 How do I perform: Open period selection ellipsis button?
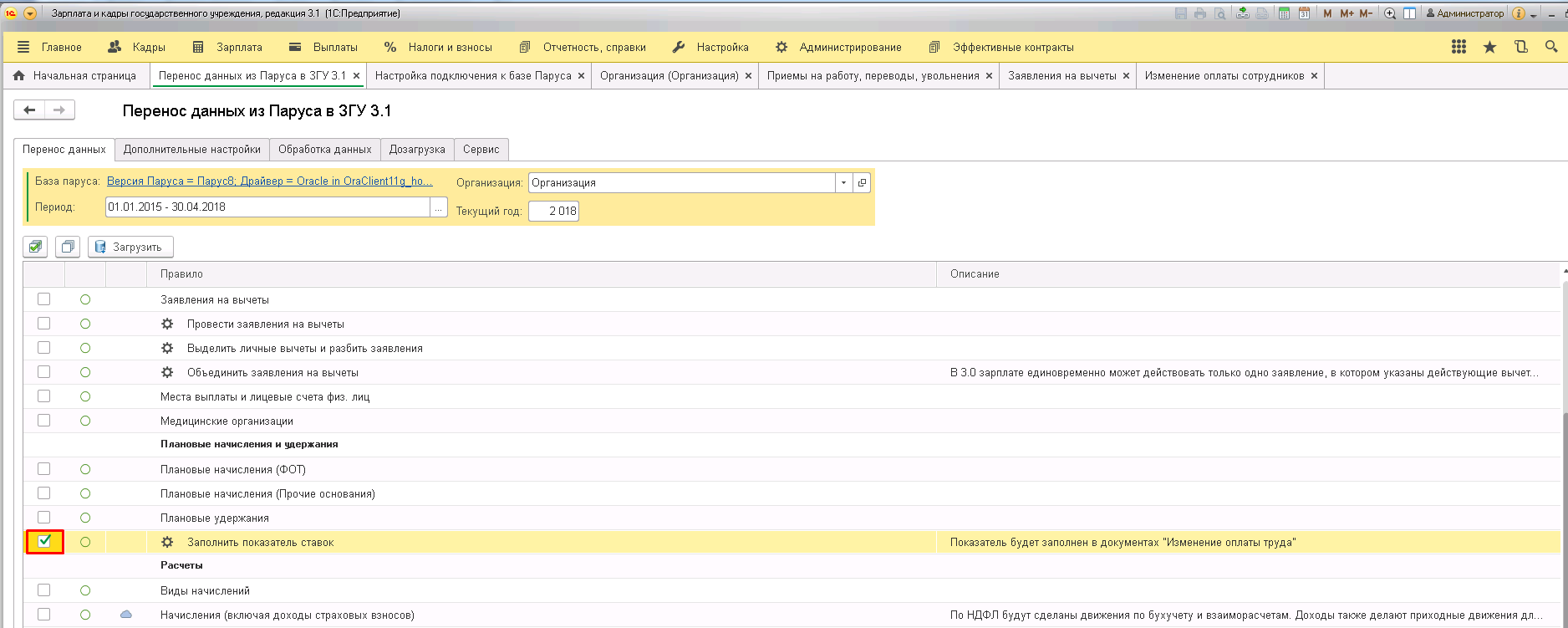[x=439, y=207]
